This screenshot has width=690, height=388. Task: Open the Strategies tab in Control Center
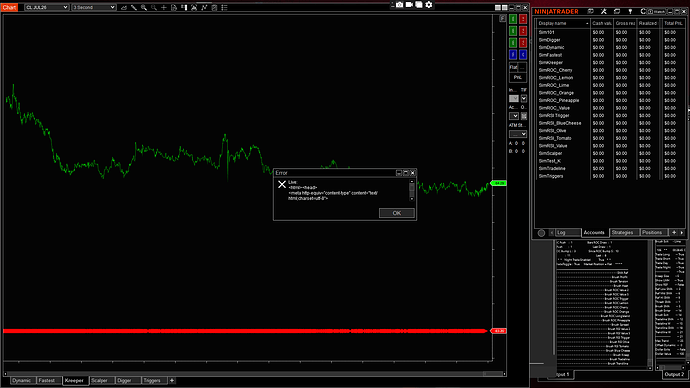[623, 233]
